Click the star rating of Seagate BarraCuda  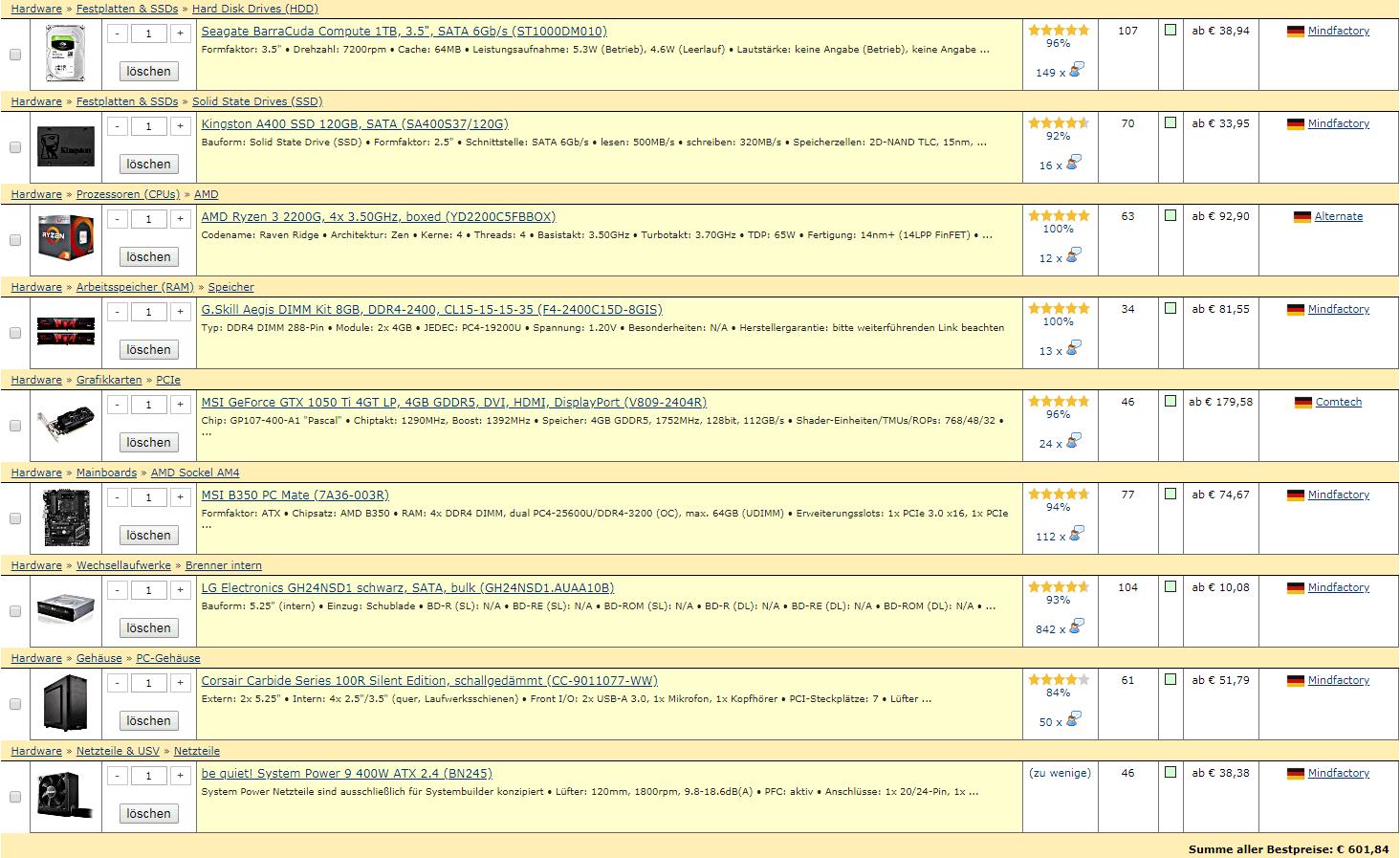point(1059,31)
